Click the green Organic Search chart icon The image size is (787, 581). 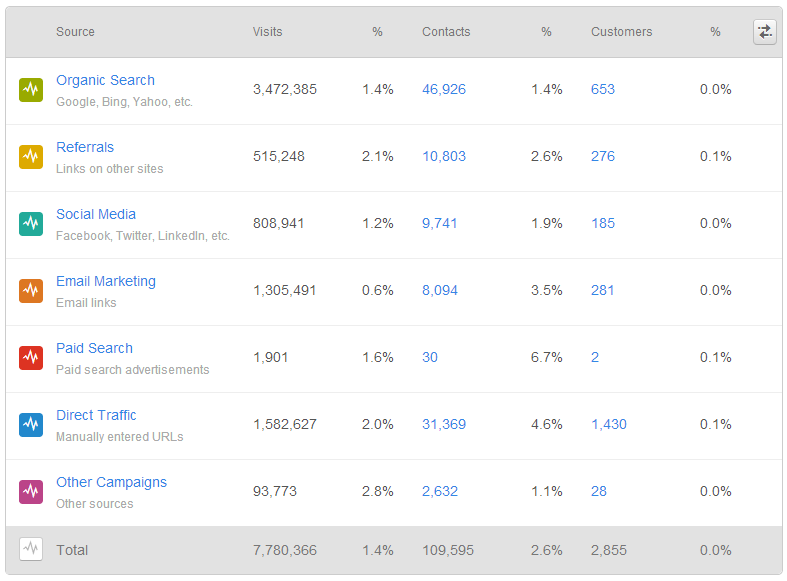pos(31,90)
